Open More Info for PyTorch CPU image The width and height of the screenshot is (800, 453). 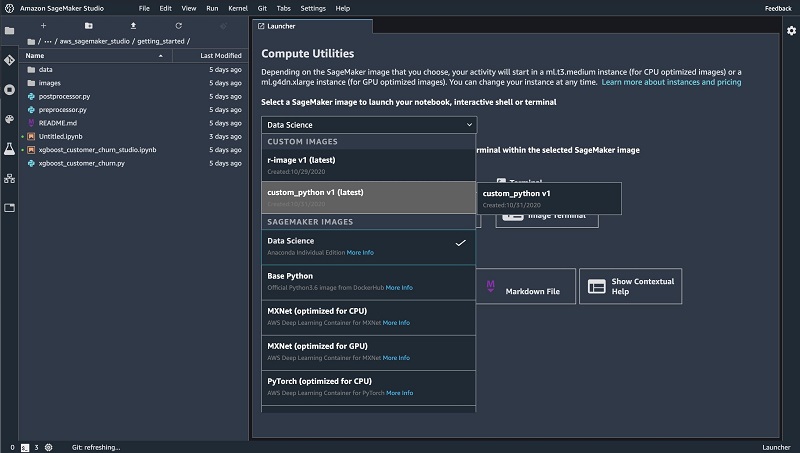[x=399, y=393]
